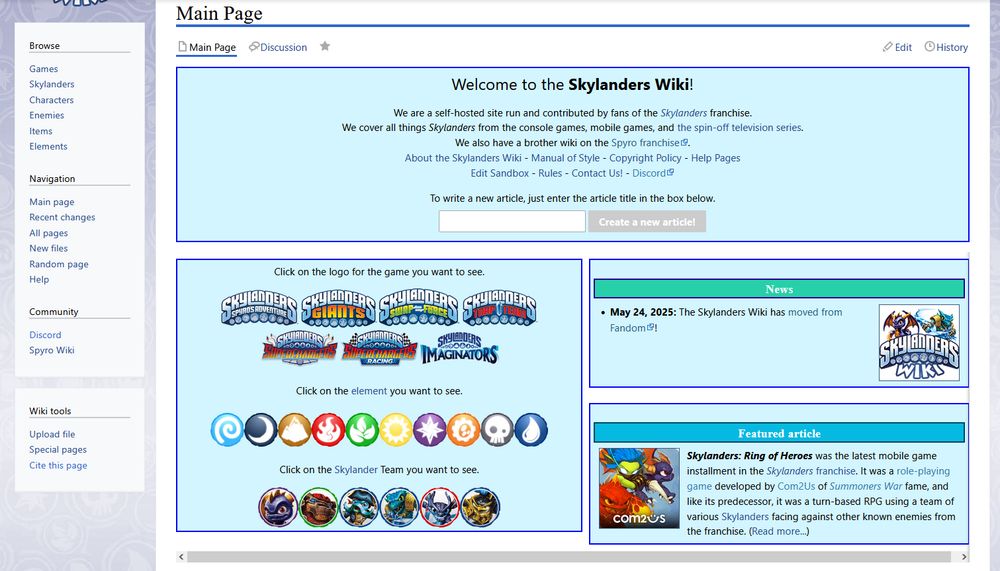This screenshot has height=571, width=1000.
Task: Open the Edit Sandbox link
Action: pyautogui.click(x=500, y=174)
